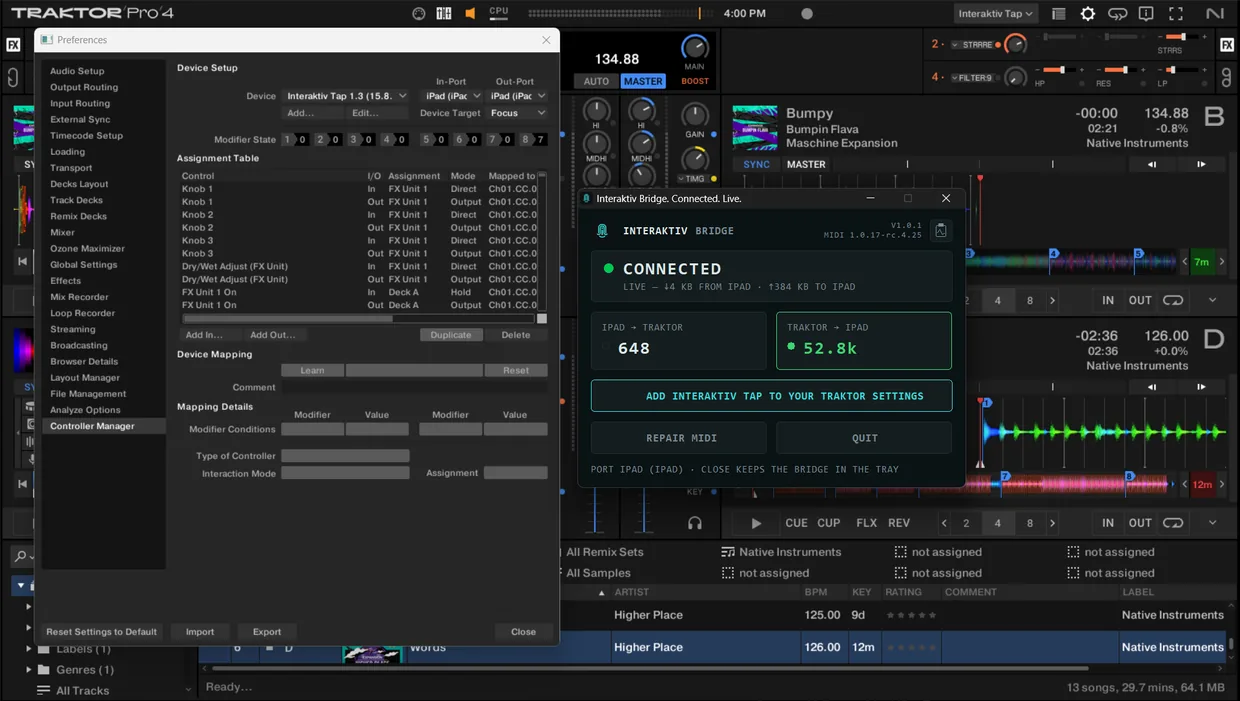
Task: Click the Deck D letter icon
Action: [x=1214, y=341]
